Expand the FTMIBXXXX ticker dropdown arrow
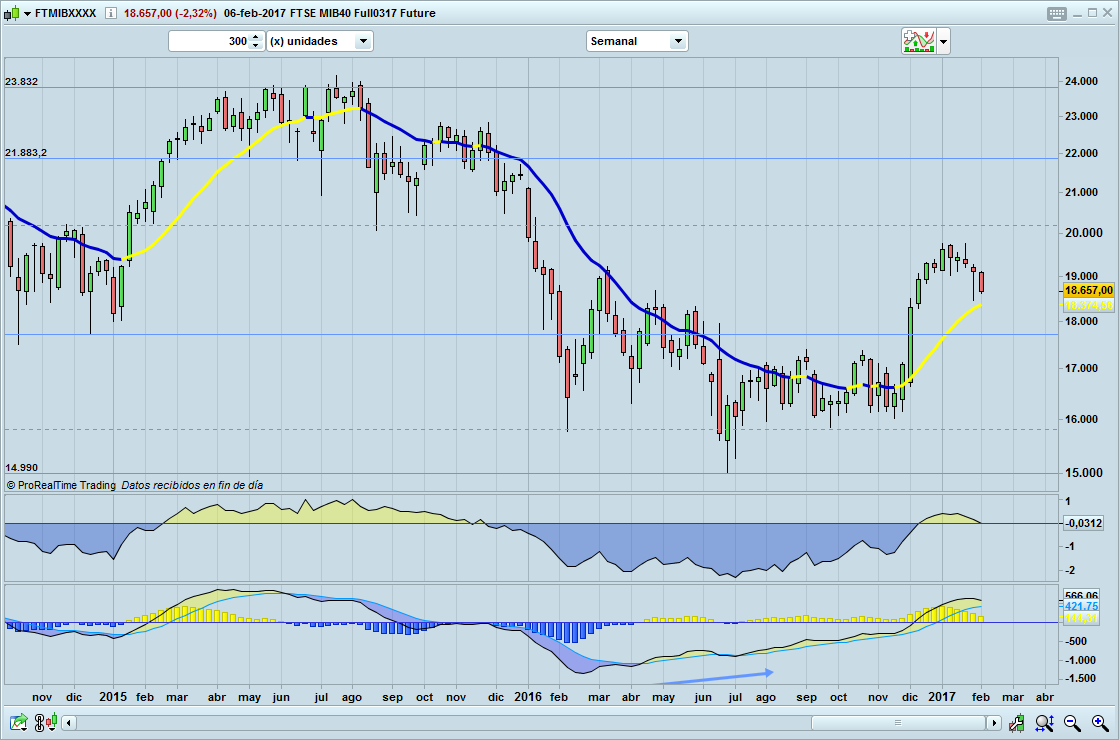Screen dimensions: 1119x740 click(x=26, y=14)
